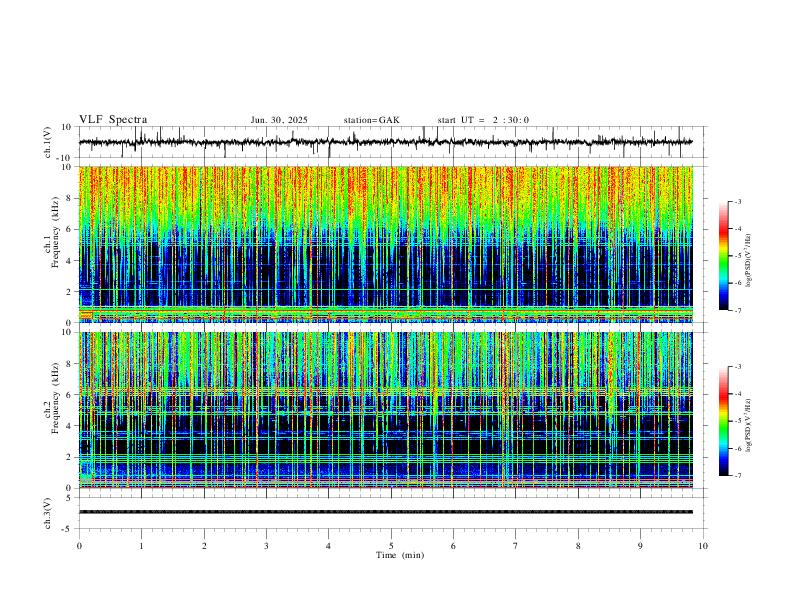
Task: Click the "-3" label on lower colorbar
Action: [x=738, y=367]
